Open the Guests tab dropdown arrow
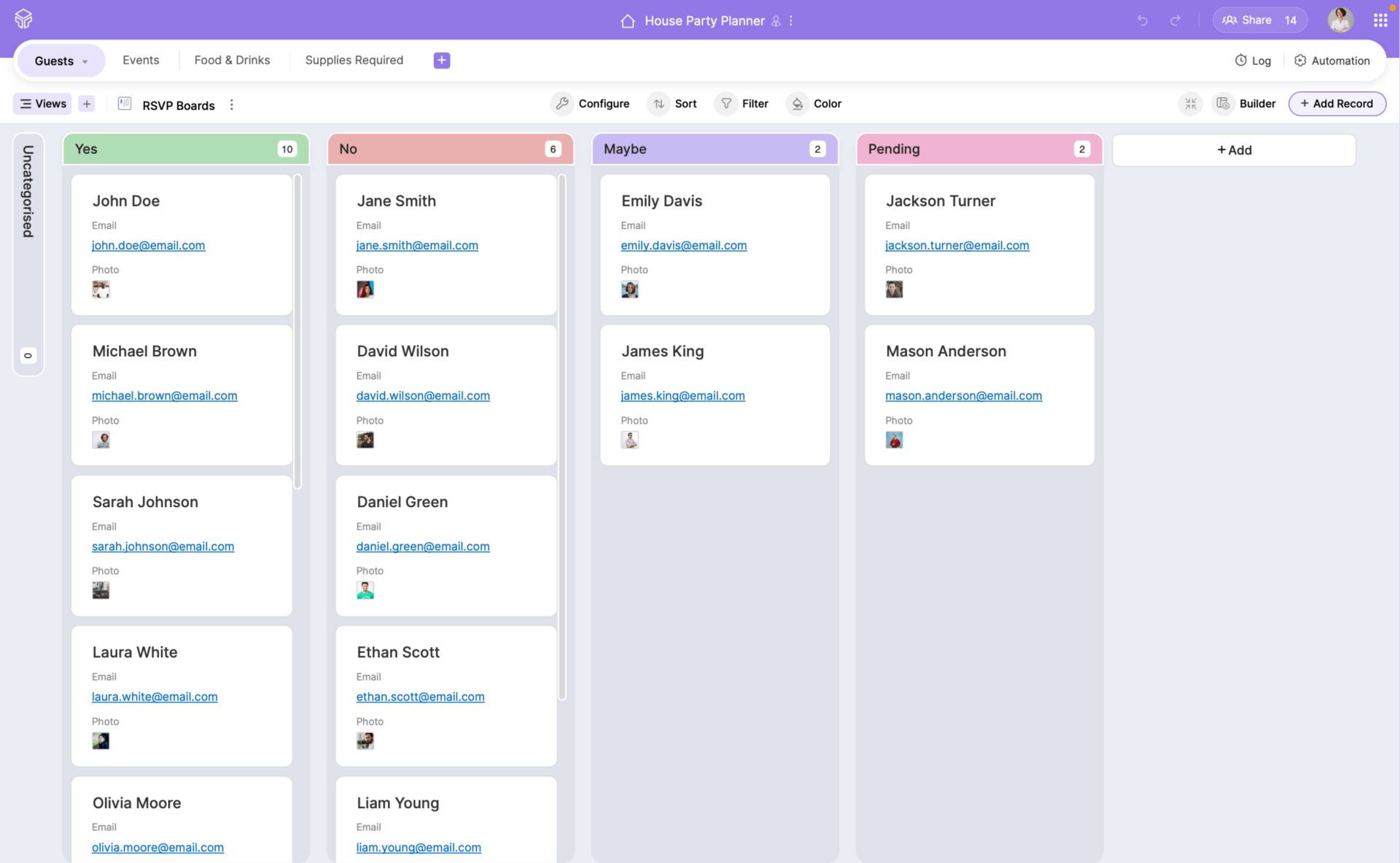The image size is (1400, 863). (85, 61)
